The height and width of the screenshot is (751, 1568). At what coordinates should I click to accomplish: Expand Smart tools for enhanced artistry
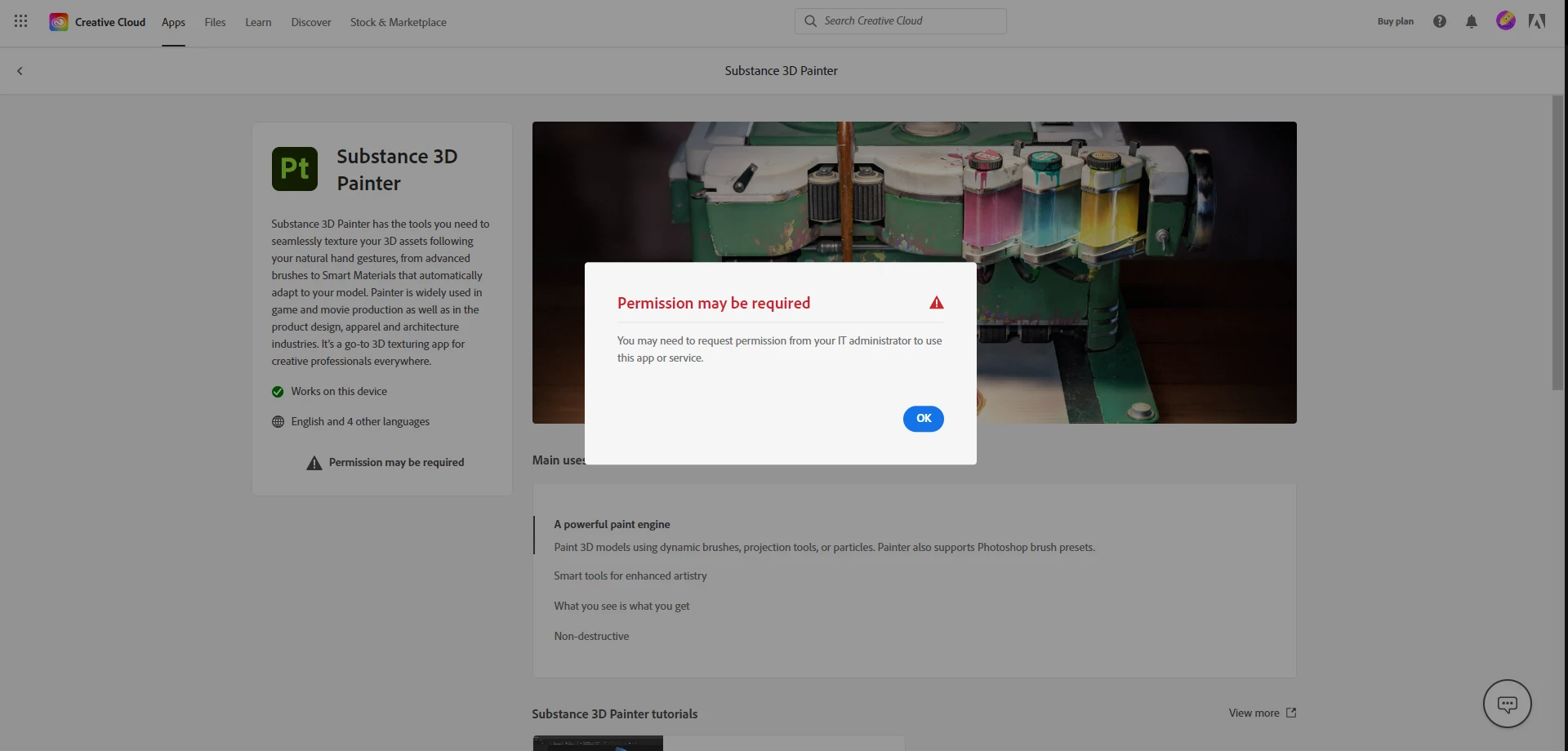[630, 575]
